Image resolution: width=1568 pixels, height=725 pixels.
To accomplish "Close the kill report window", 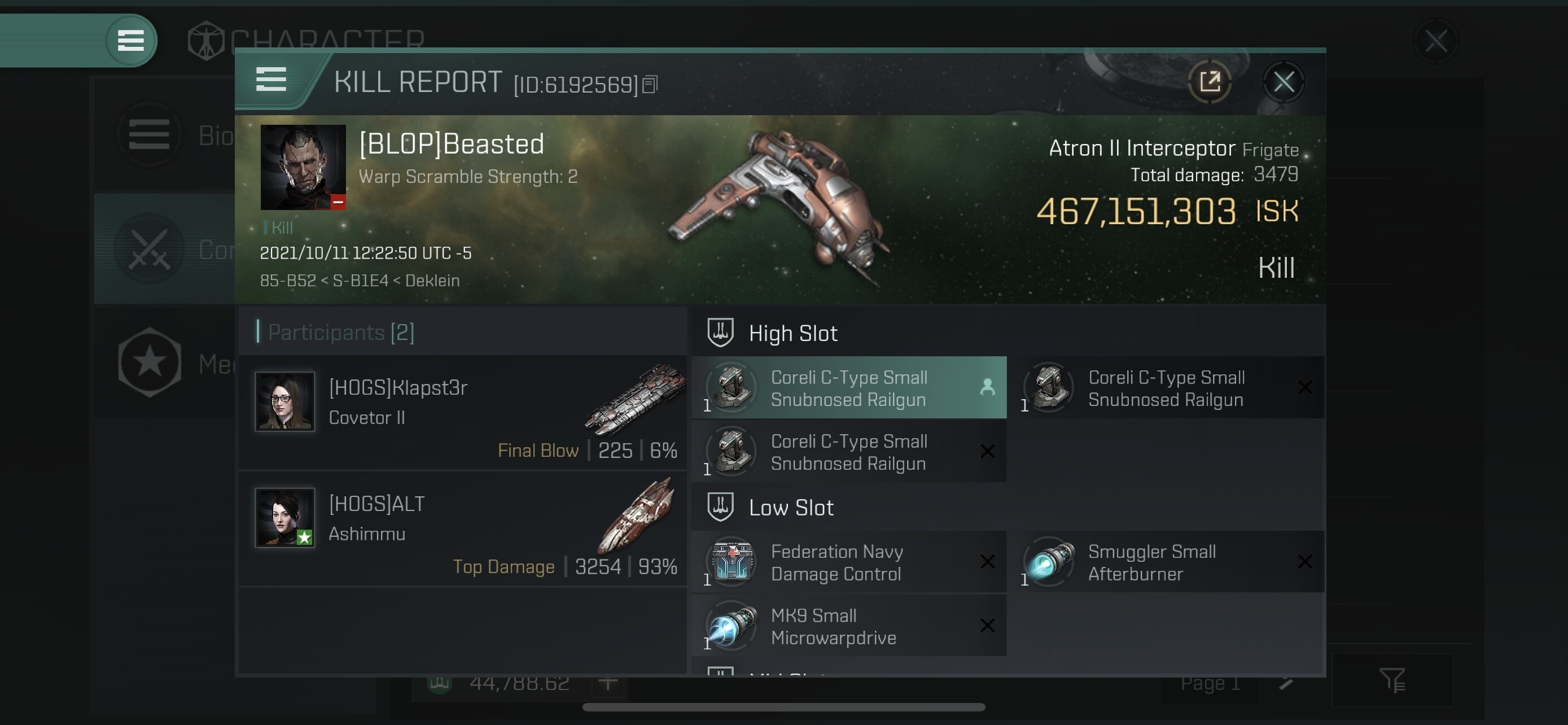I will pos(1283,81).
